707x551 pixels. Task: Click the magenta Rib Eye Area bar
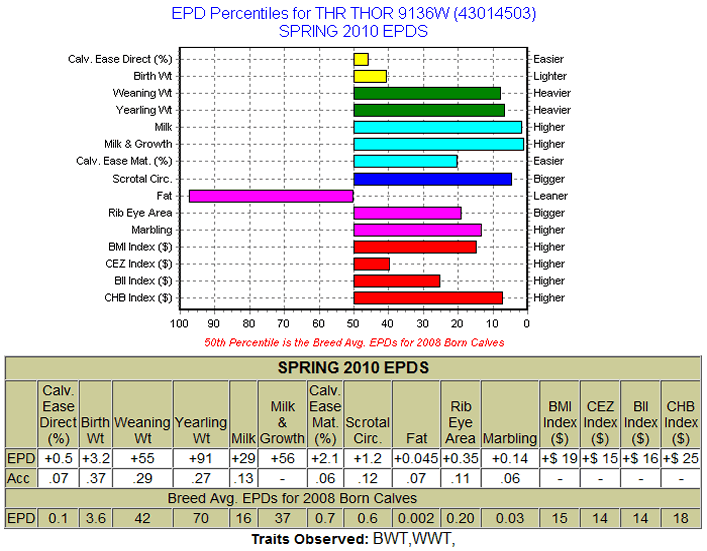point(407,213)
